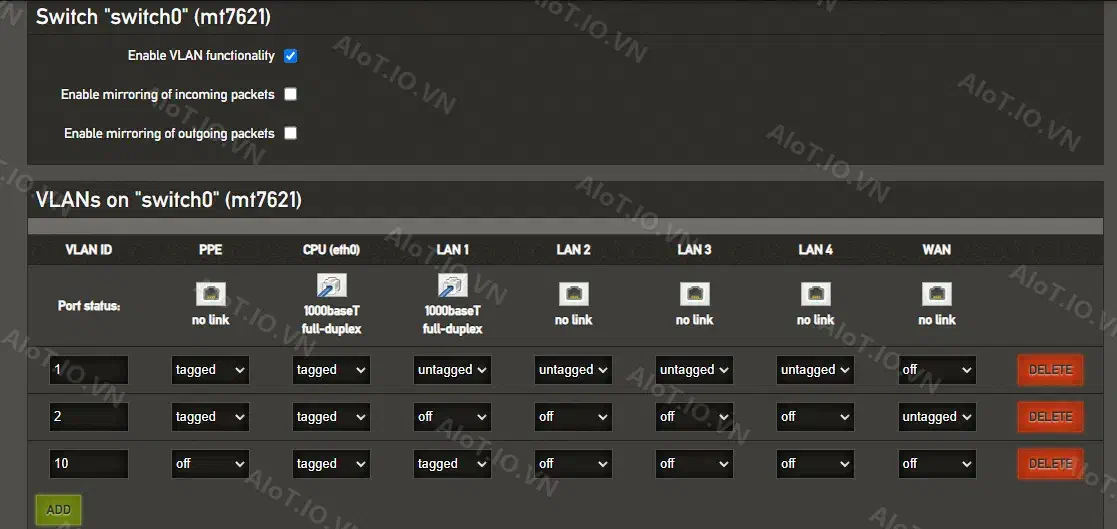Add a new VLAN entry

tap(58, 510)
